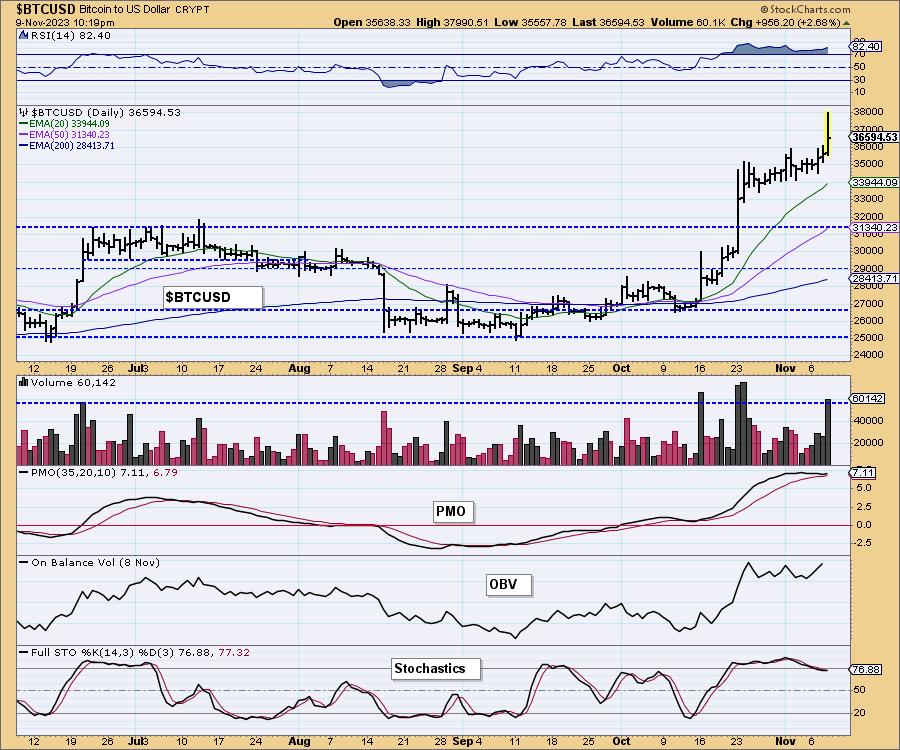The width and height of the screenshot is (900, 750).
Task: Click the 24000 price axis label
Action: point(867,355)
